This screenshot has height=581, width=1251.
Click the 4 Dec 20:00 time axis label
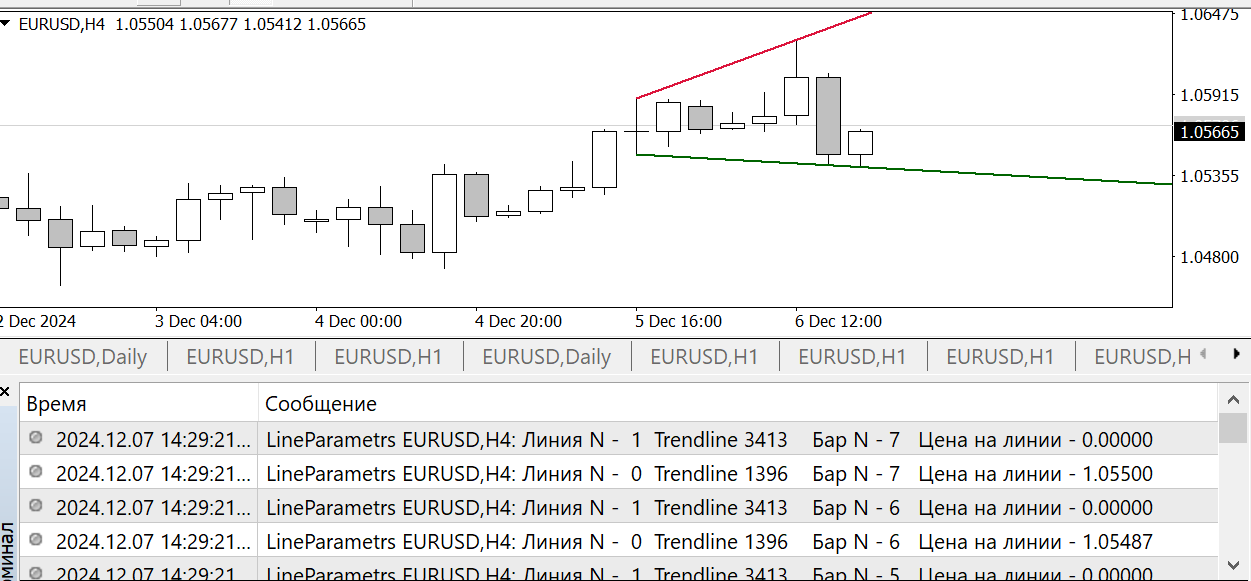[518, 321]
